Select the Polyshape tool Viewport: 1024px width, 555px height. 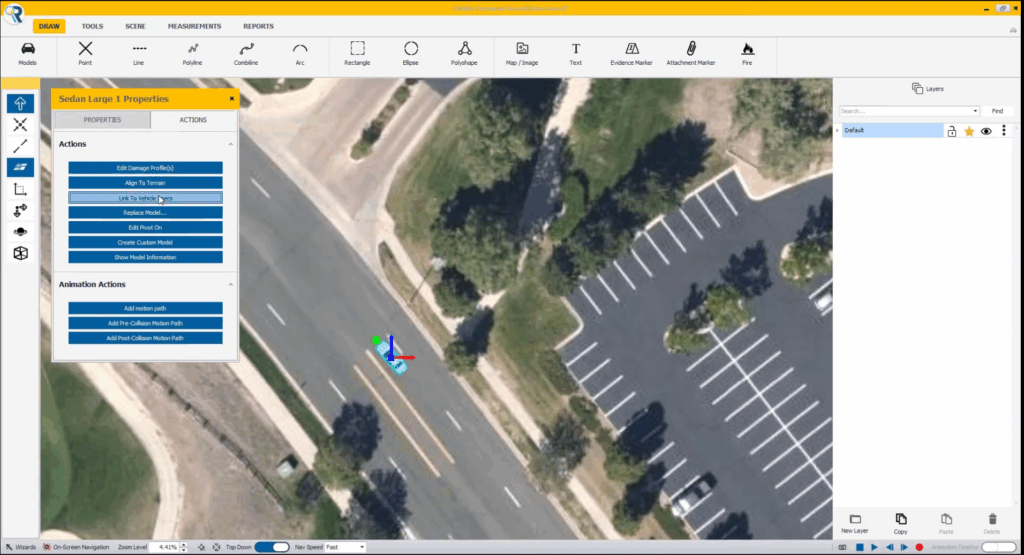tap(464, 53)
